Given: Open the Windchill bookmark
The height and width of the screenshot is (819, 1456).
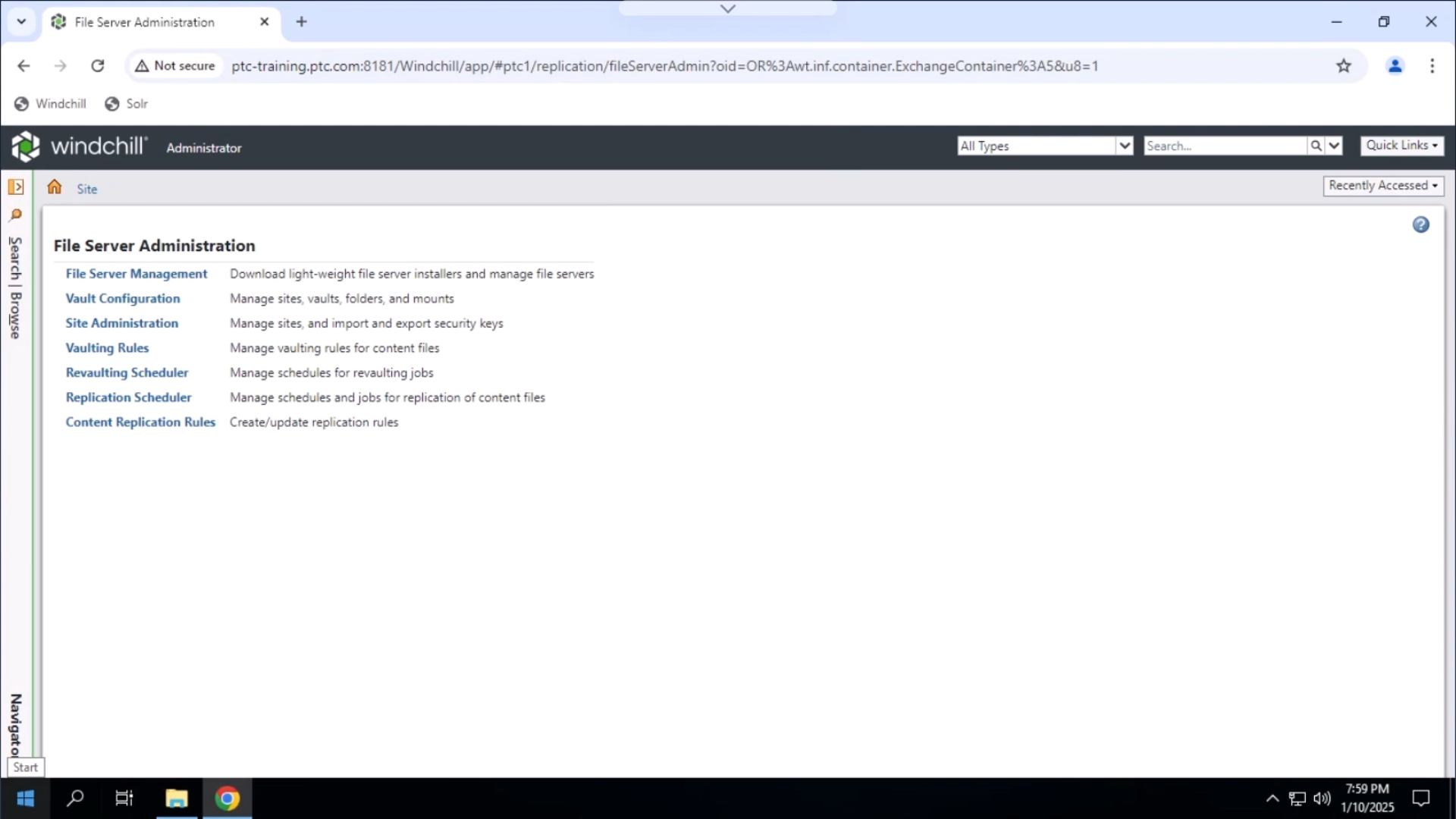Looking at the screenshot, I should coord(51,104).
